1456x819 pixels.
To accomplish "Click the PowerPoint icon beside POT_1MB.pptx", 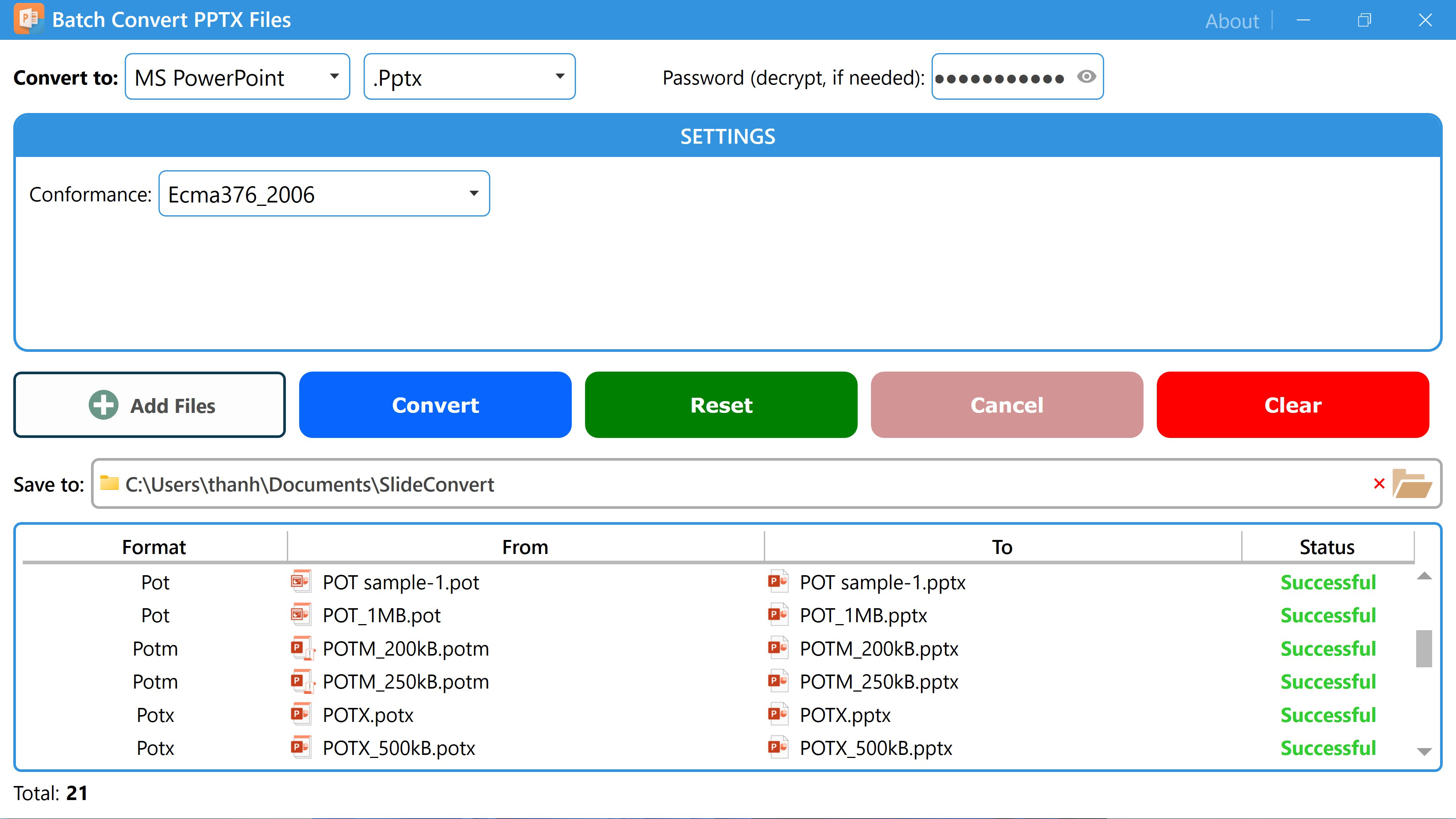I will pyautogui.click(x=778, y=614).
